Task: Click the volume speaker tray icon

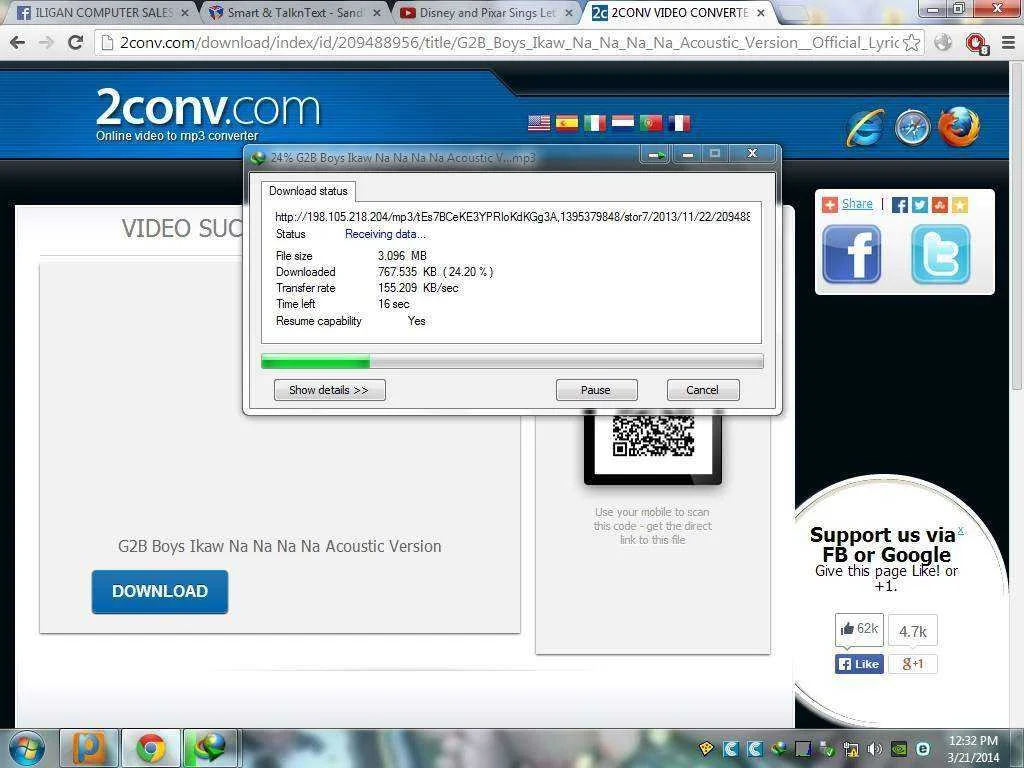Action: (x=874, y=749)
